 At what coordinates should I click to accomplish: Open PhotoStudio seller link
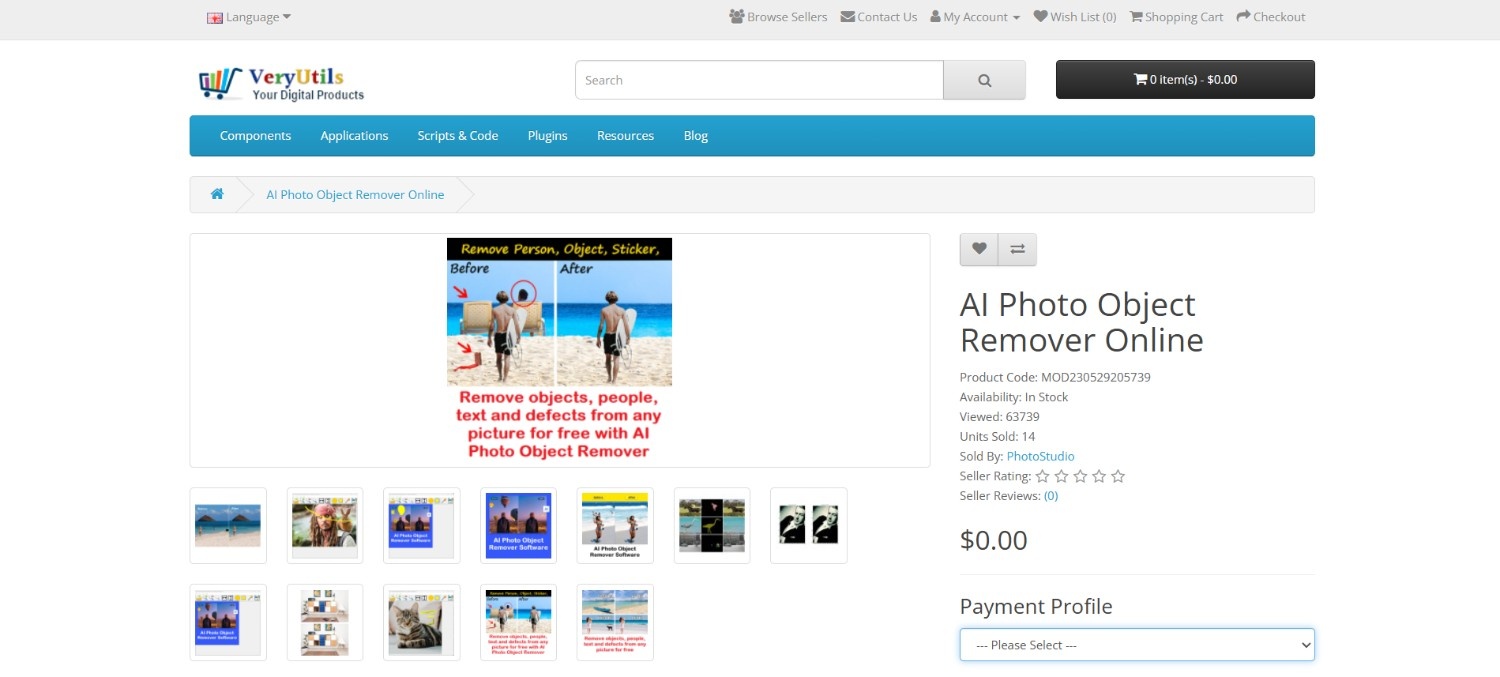tap(1040, 456)
